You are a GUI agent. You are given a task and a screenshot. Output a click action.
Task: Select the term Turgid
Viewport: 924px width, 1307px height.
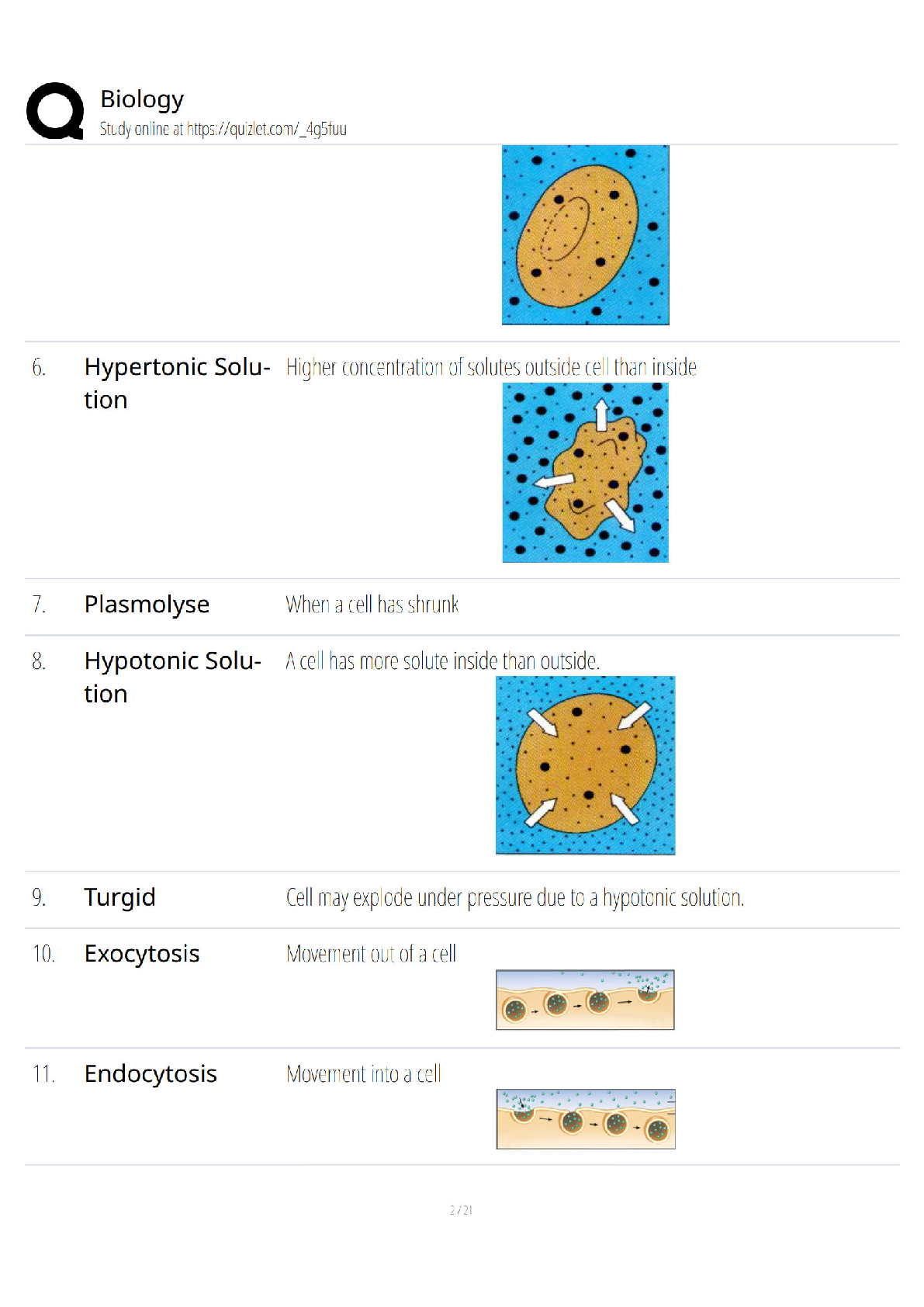(119, 898)
